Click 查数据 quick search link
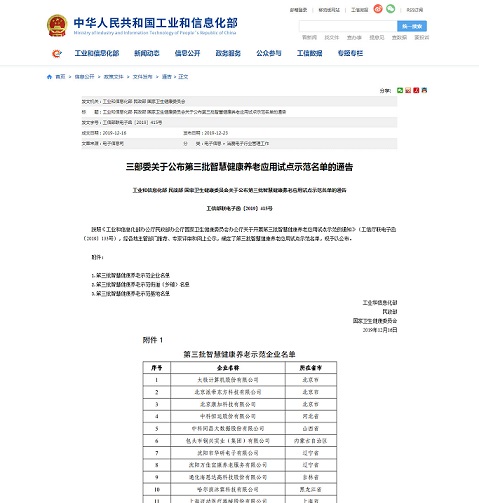Screen dimensions: 479x503 tap(399, 38)
